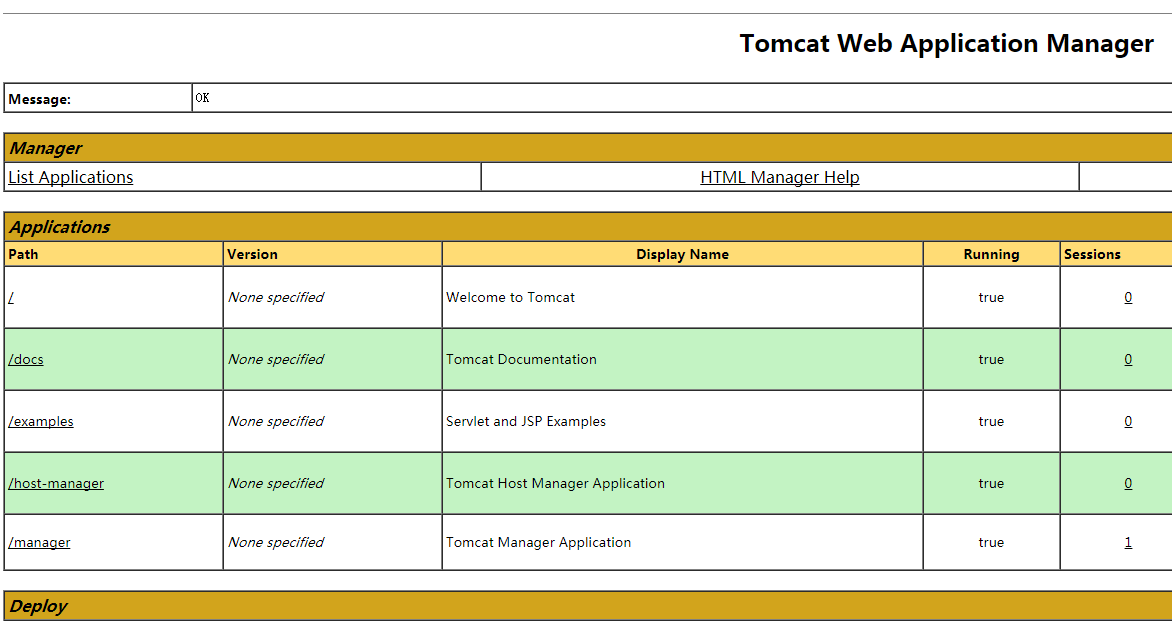Click running value "true" in /manager row
The width and height of the screenshot is (1172, 621).
991,543
